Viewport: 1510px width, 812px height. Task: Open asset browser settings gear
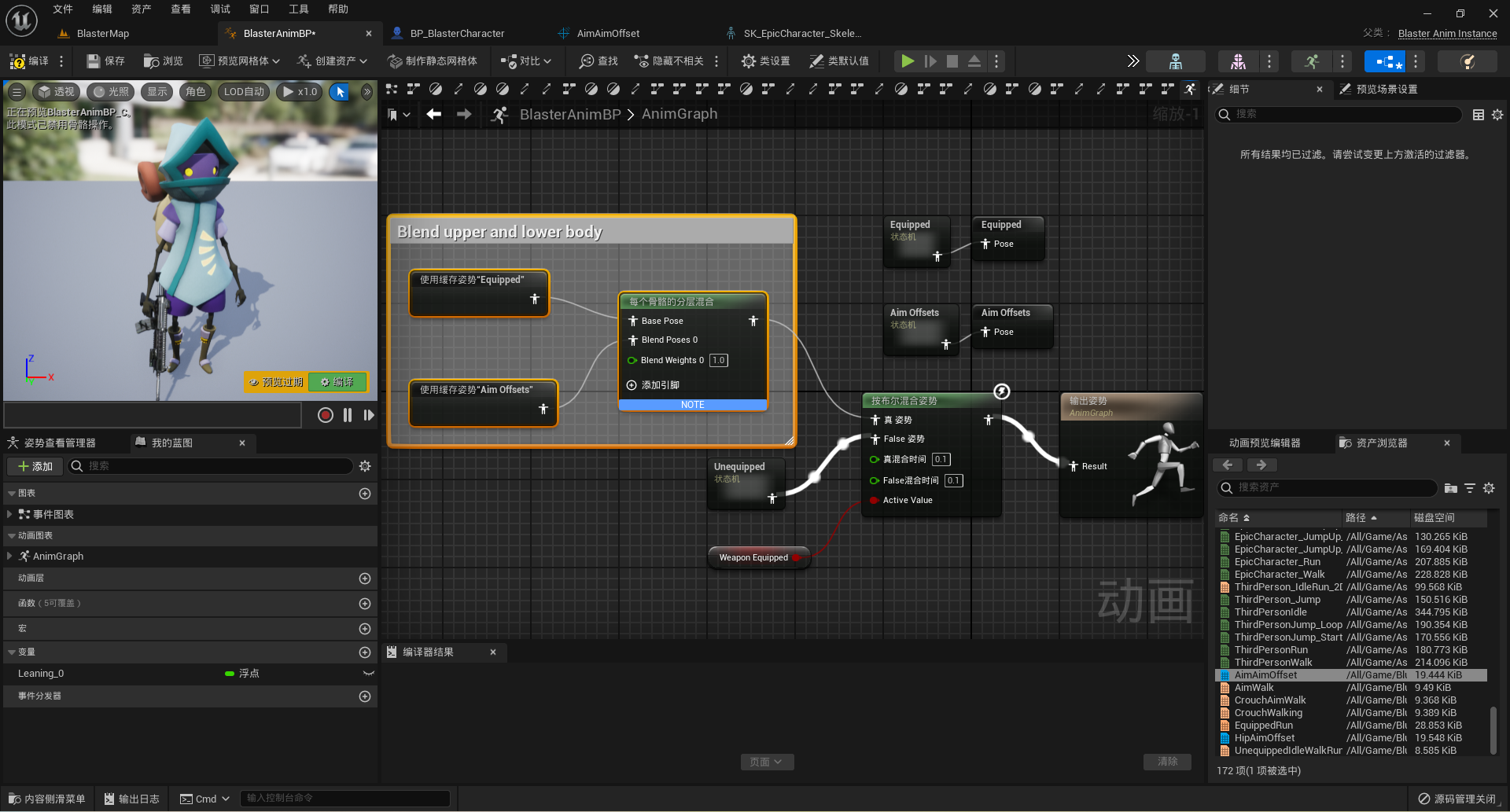click(1489, 488)
